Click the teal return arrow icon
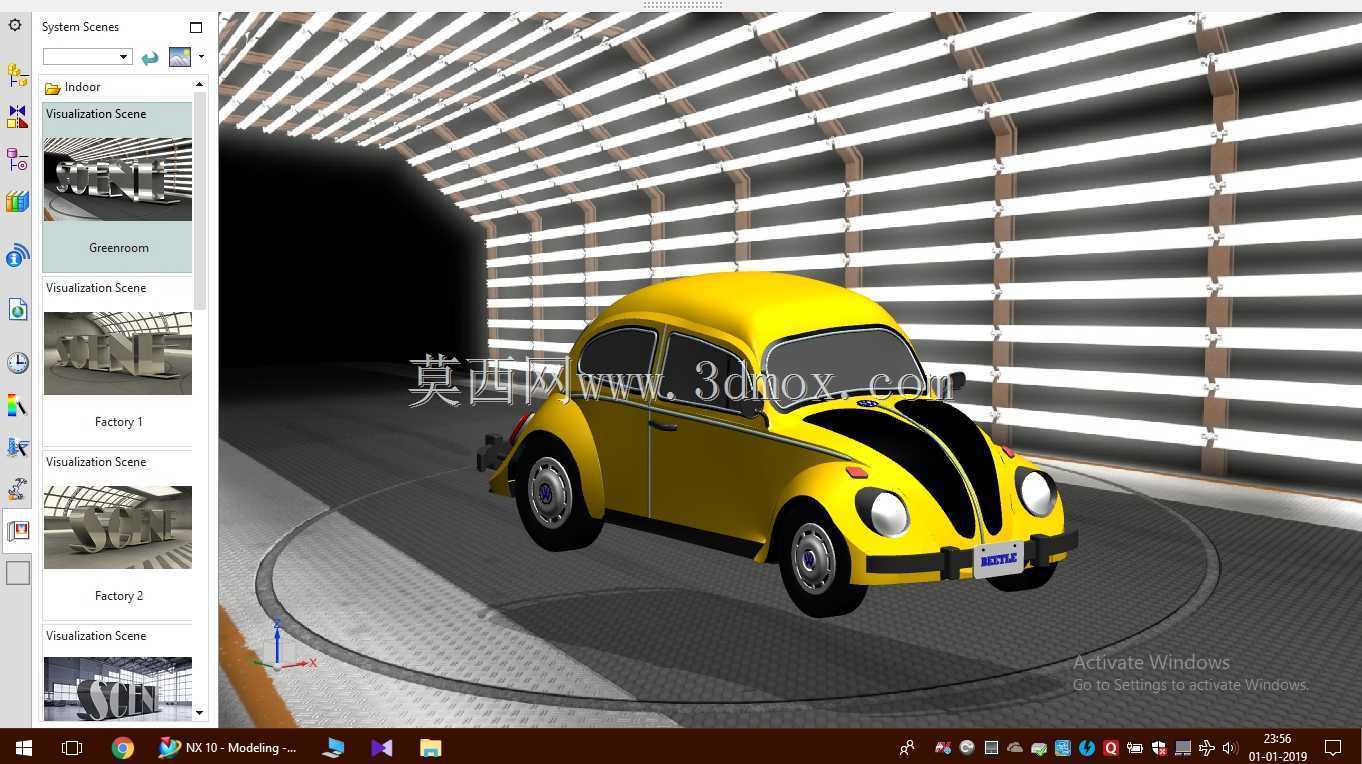 150,57
